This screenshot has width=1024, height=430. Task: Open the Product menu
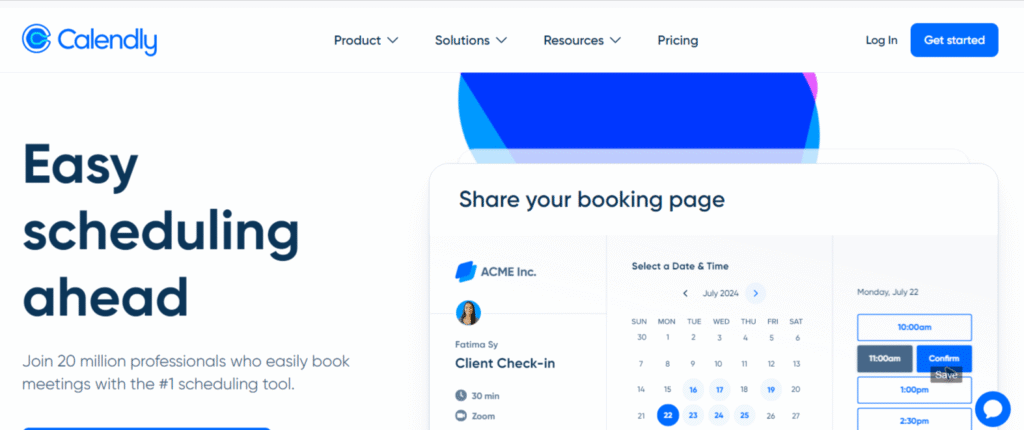[366, 41]
